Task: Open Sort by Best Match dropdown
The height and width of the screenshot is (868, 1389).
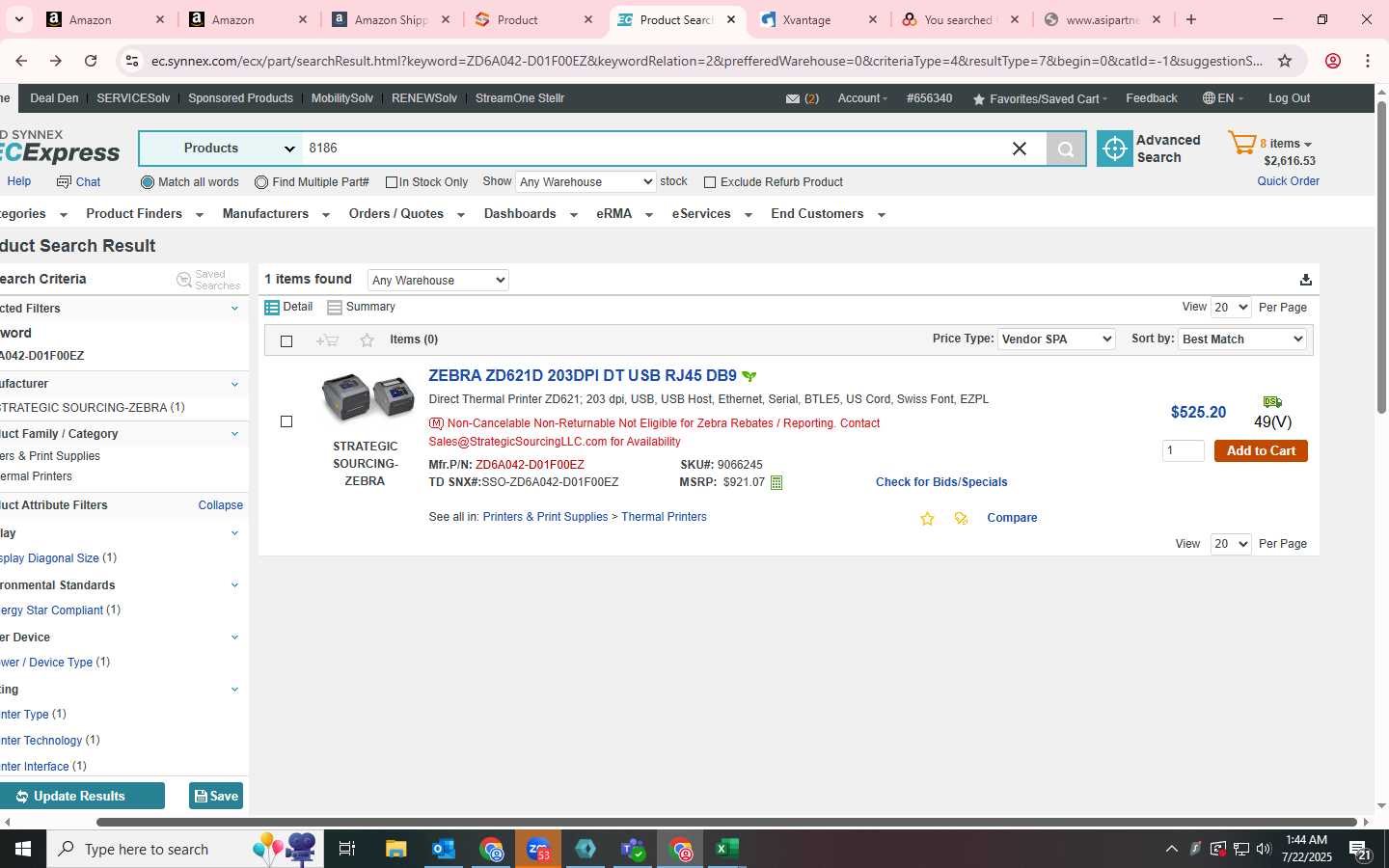Action: point(1242,339)
